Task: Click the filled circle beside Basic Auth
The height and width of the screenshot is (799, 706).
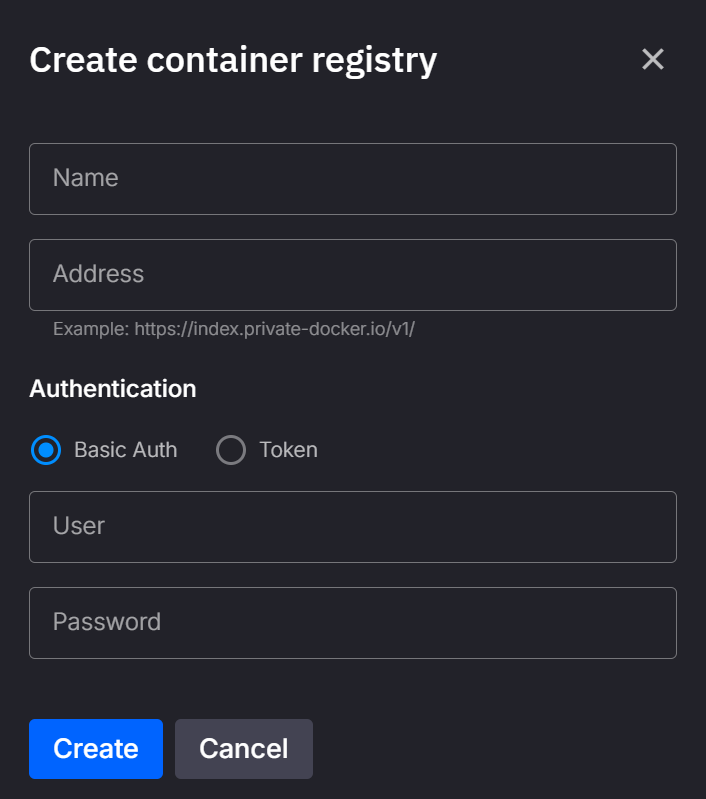Action: coord(46,450)
